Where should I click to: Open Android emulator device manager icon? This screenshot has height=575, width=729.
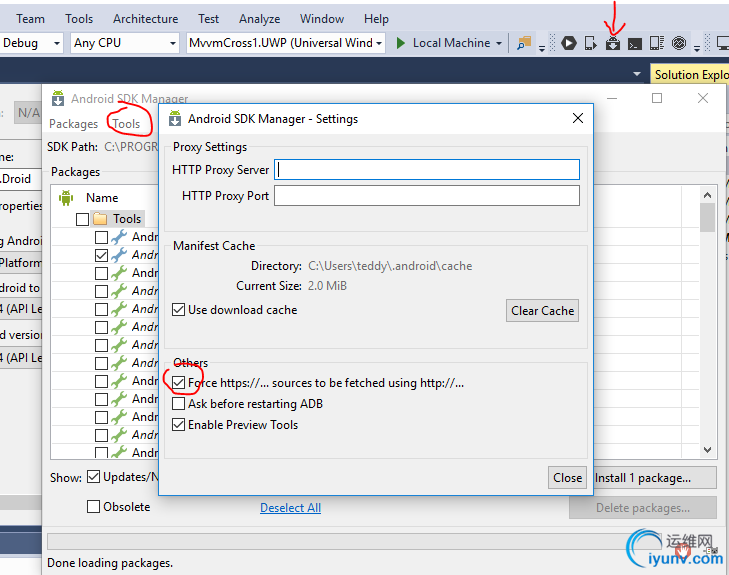(x=590, y=43)
